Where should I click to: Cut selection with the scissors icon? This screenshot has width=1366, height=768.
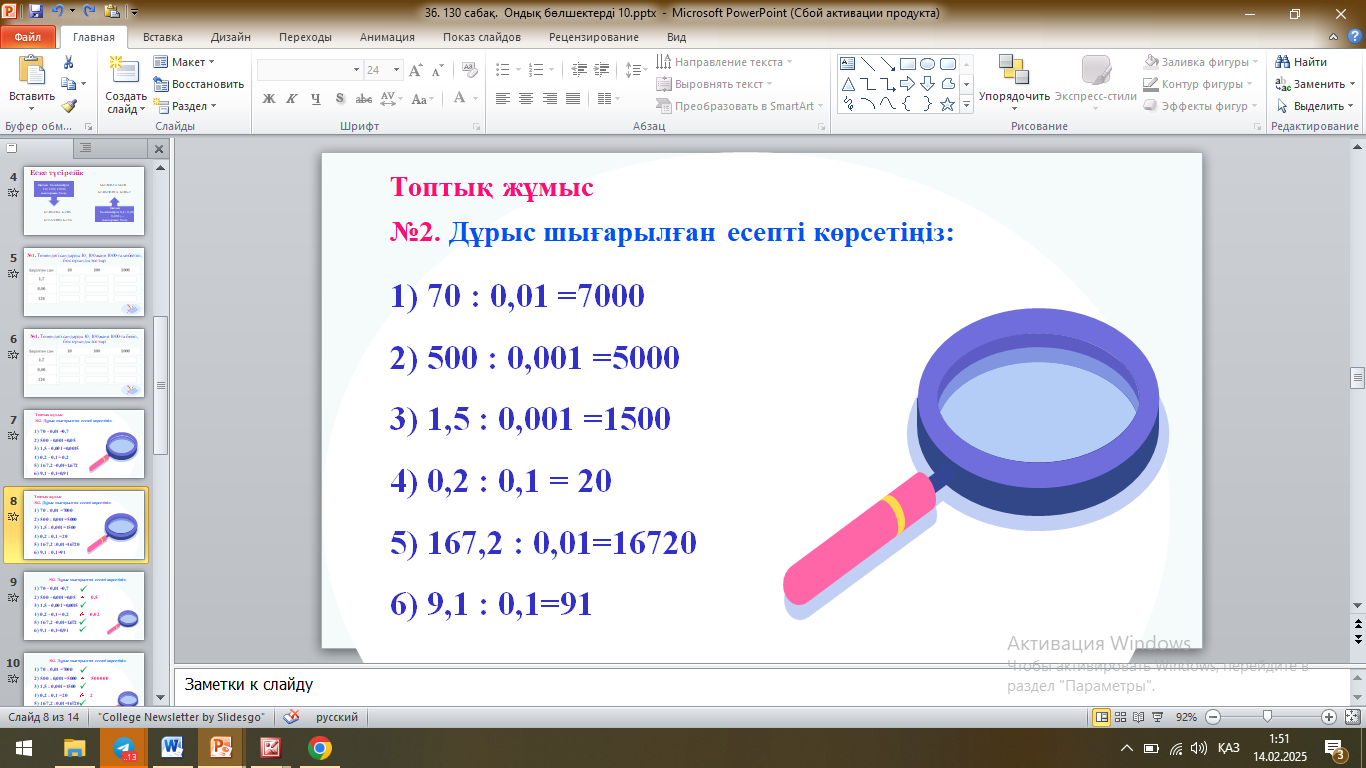68,62
